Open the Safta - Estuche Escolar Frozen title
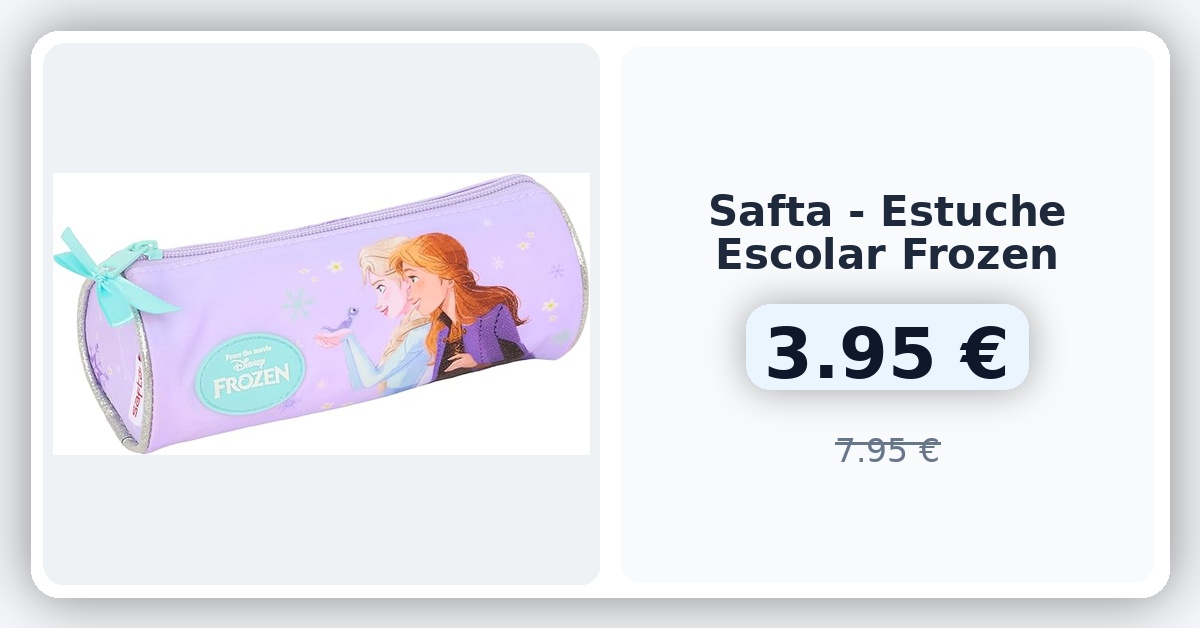1200x628 pixels. point(887,233)
